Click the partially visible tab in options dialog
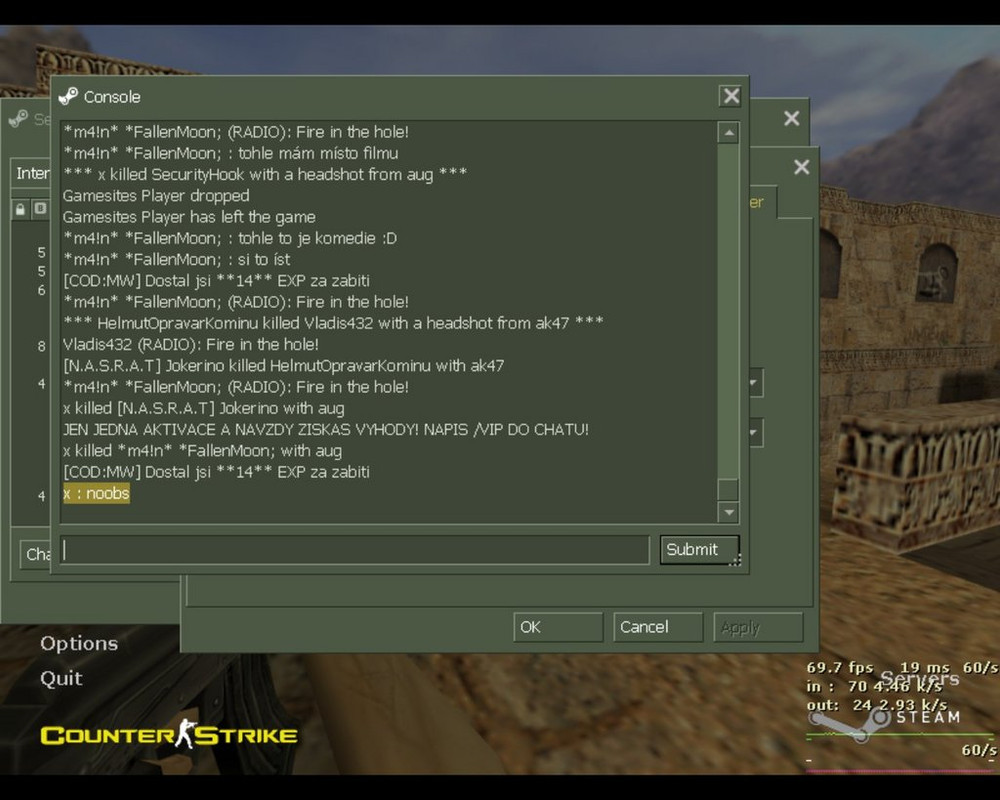Screen dimensions: 1000x800 coord(763,202)
